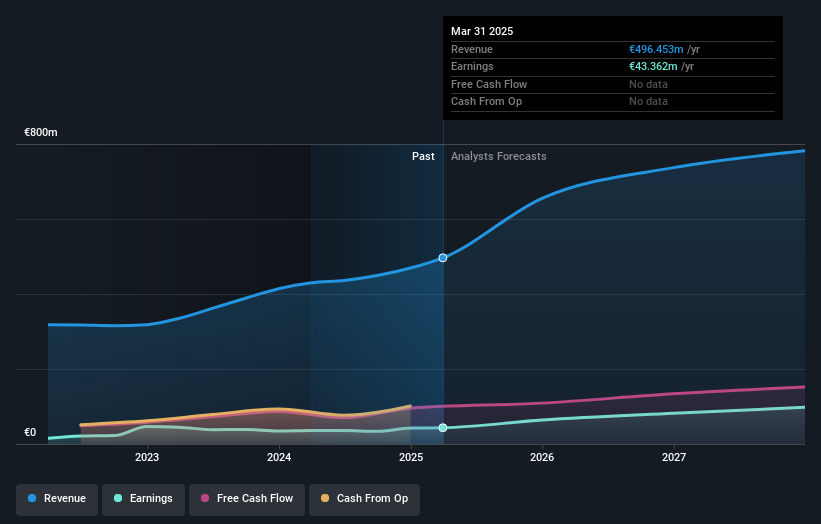Click the 2025 x-axis label
The width and height of the screenshot is (821, 524).
[411, 458]
